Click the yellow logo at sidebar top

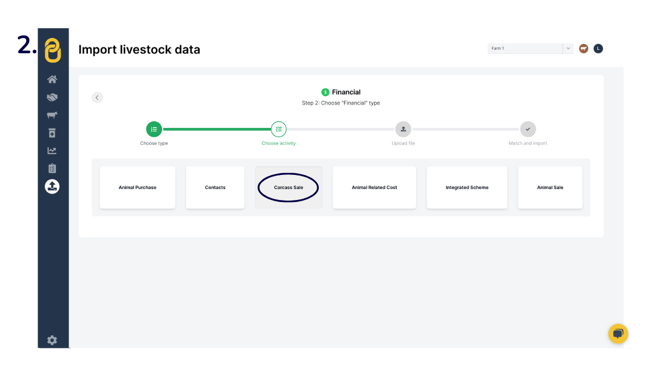point(53,50)
